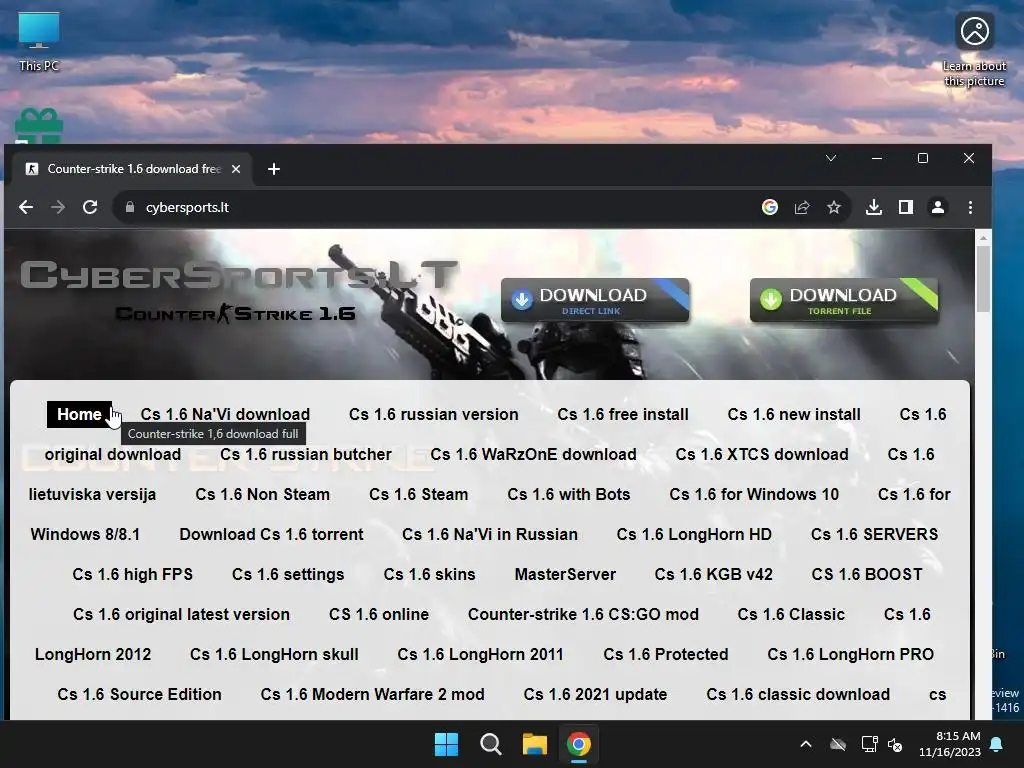This screenshot has width=1024, height=768.
Task: Share this page using the share icon
Action: point(802,207)
